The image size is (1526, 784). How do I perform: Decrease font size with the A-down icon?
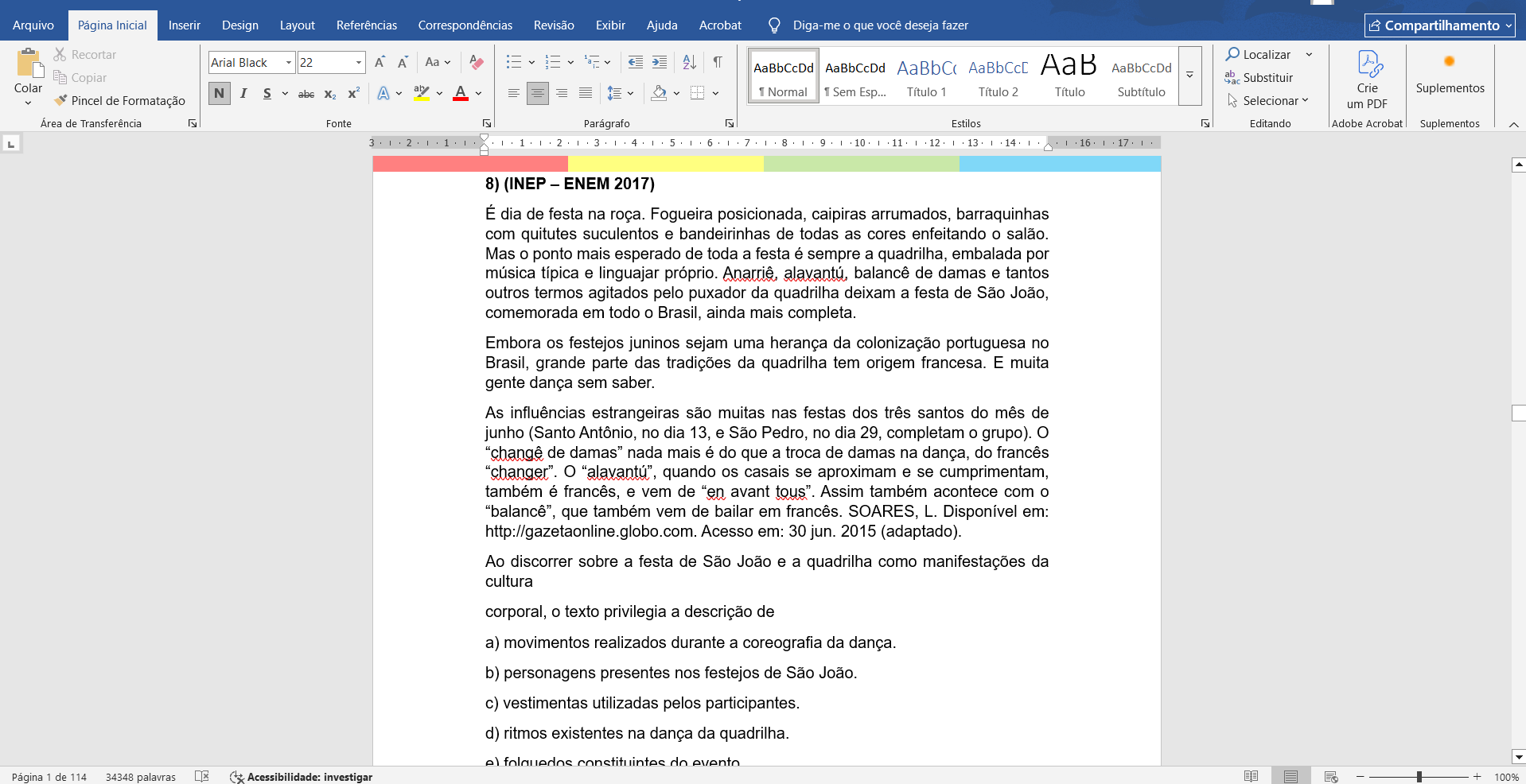pyautogui.click(x=403, y=62)
